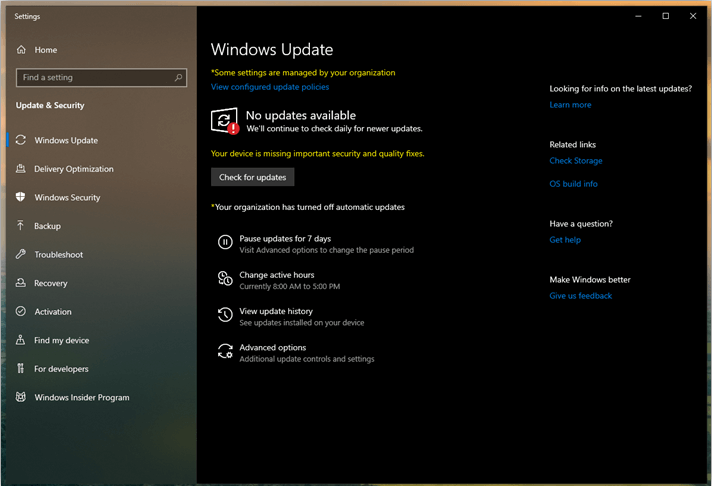Open View configured update policies link
Screen dimensions: 712x486
coord(269,87)
